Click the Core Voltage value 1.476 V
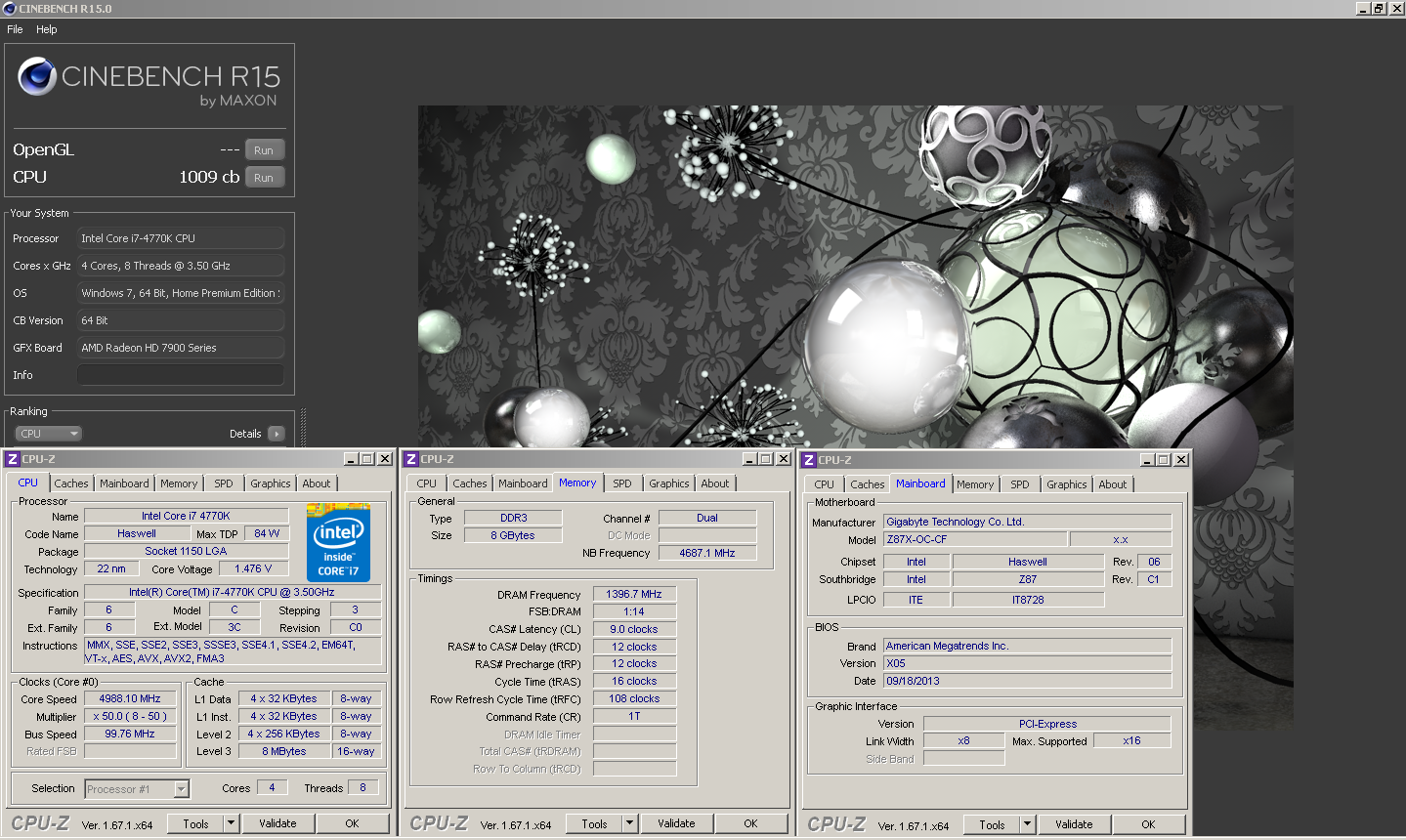 coord(253,568)
